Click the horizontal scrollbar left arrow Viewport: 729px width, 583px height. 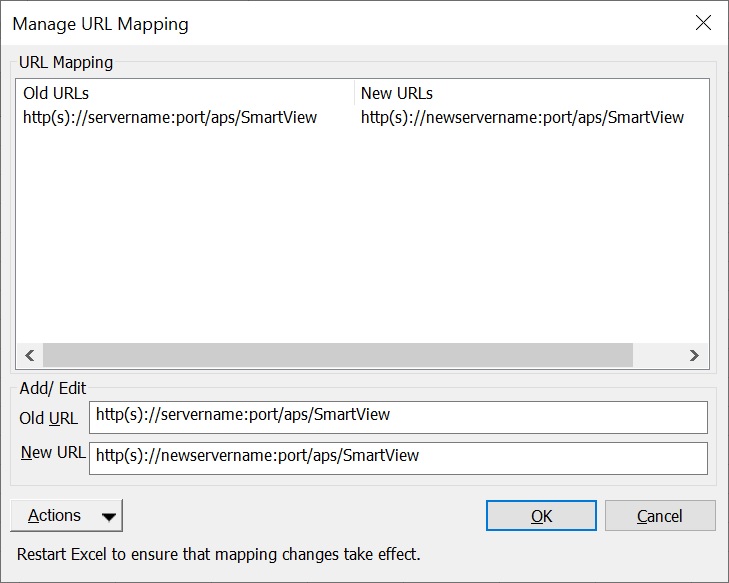(x=30, y=356)
